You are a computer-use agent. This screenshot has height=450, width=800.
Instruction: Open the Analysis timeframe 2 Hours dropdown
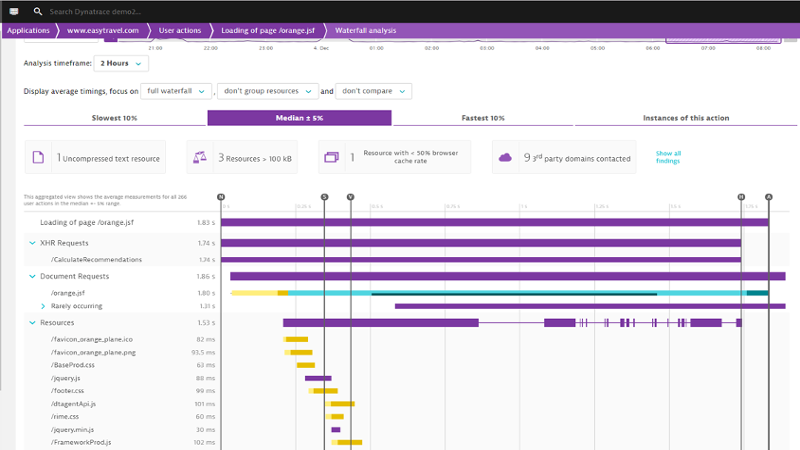click(121, 63)
